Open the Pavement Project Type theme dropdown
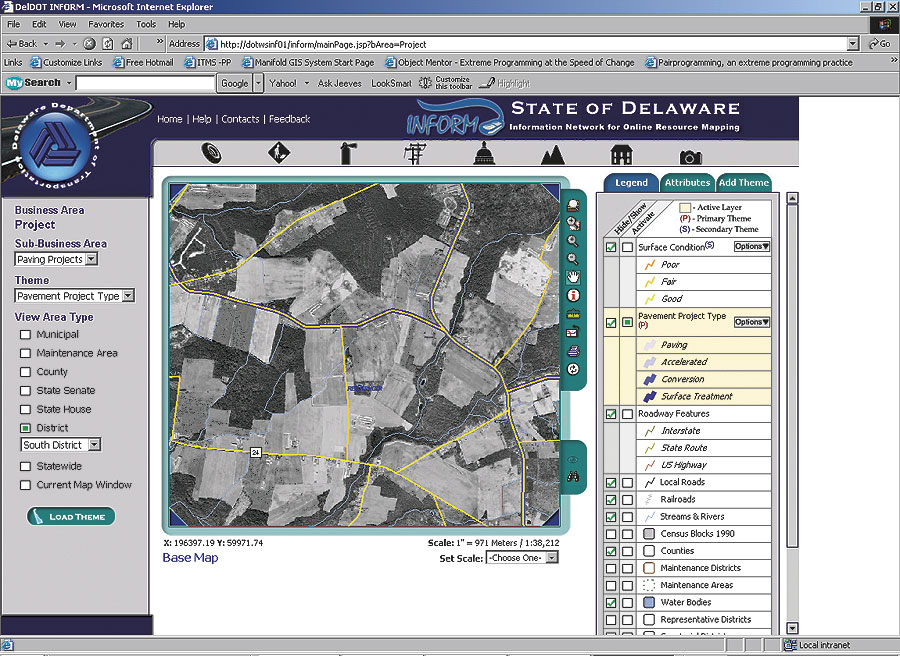The height and width of the screenshot is (656, 900). click(128, 296)
